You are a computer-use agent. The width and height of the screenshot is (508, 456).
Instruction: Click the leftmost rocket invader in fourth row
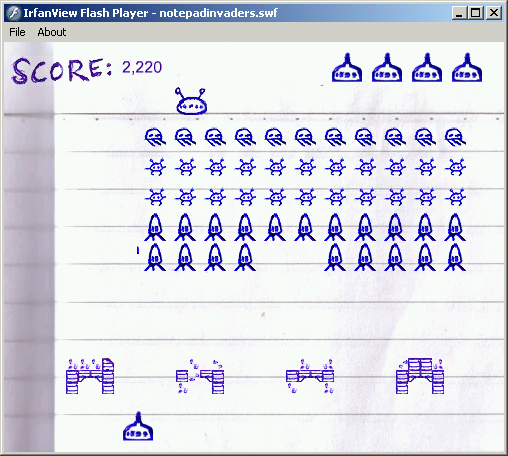pos(155,227)
